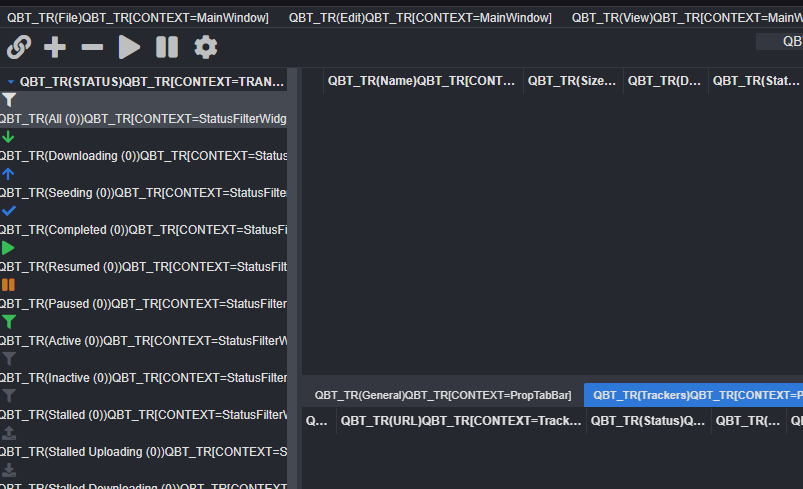
Task: Sort torrents by Size column header
Action: click(572, 81)
